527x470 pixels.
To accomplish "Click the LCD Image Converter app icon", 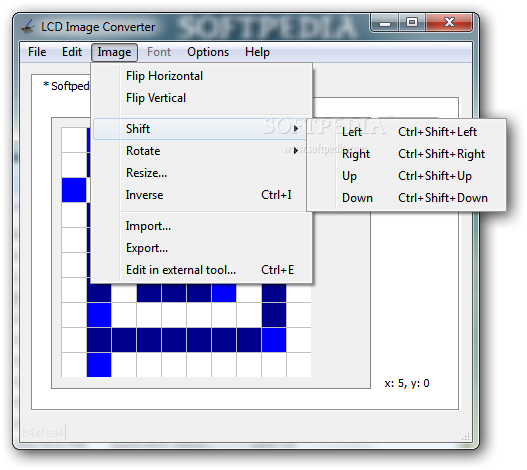I will (x=28, y=27).
